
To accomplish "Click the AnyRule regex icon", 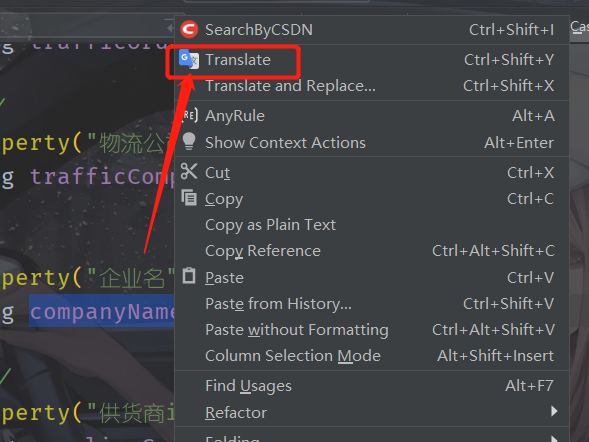I will coord(189,115).
